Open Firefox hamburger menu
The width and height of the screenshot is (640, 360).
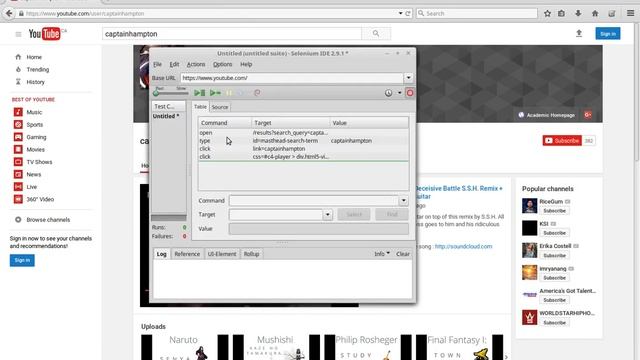(x=630, y=13)
